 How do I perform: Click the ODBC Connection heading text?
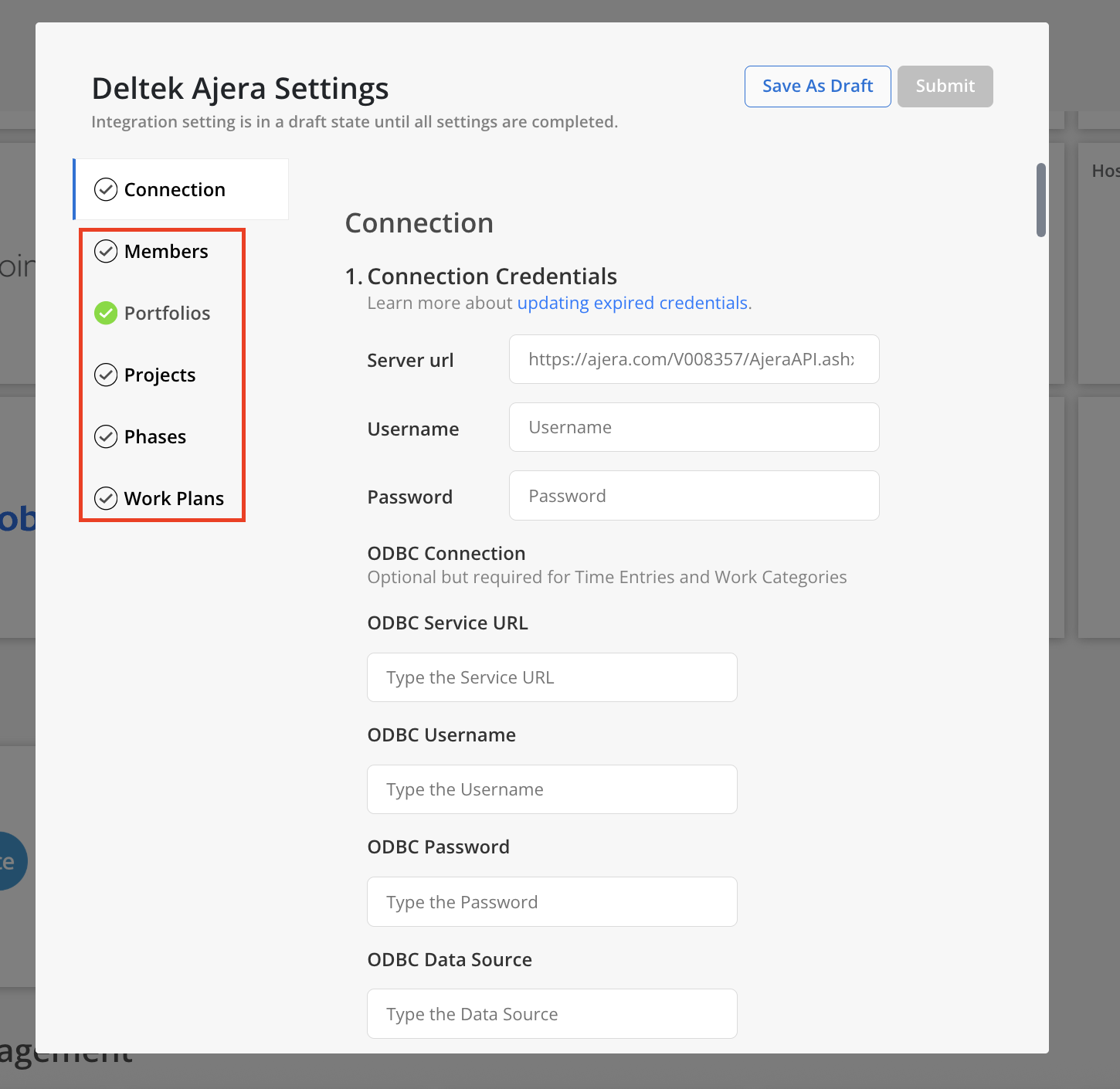pos(446,554)
